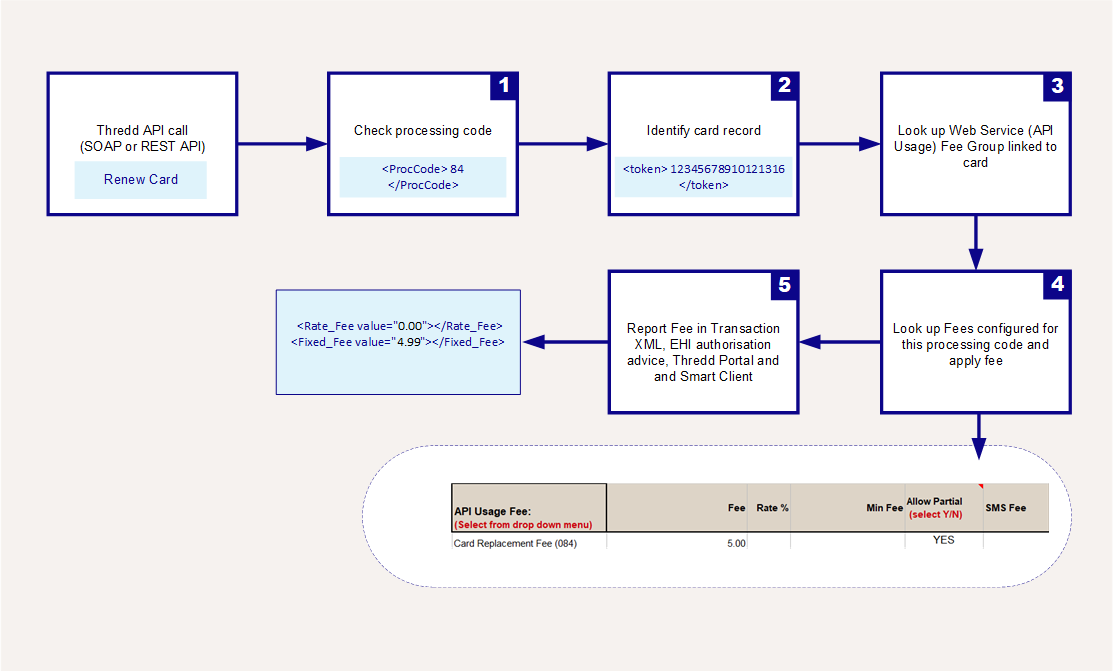Screen dimensions: 1113x671
Task: Click 'Report Fee in Transaction XML' text
Action: coord(703,337)
